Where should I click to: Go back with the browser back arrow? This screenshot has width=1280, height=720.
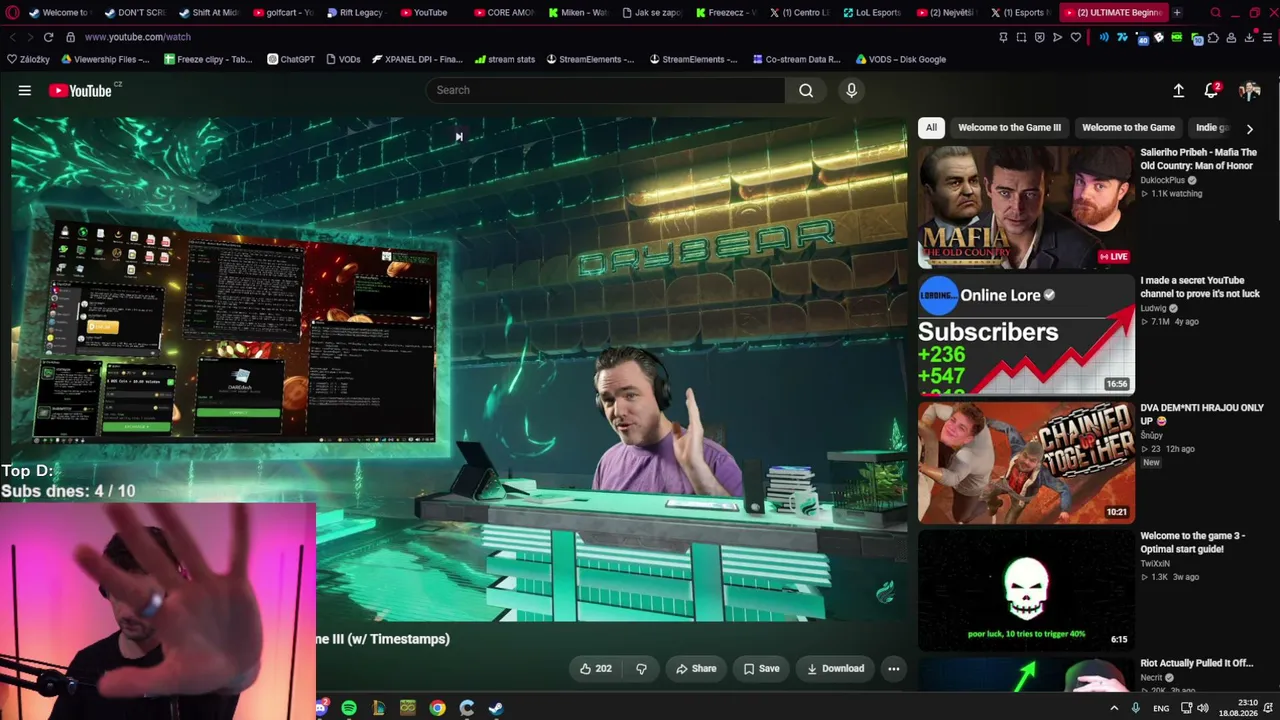pyautogui.click(x=12, y=37)
